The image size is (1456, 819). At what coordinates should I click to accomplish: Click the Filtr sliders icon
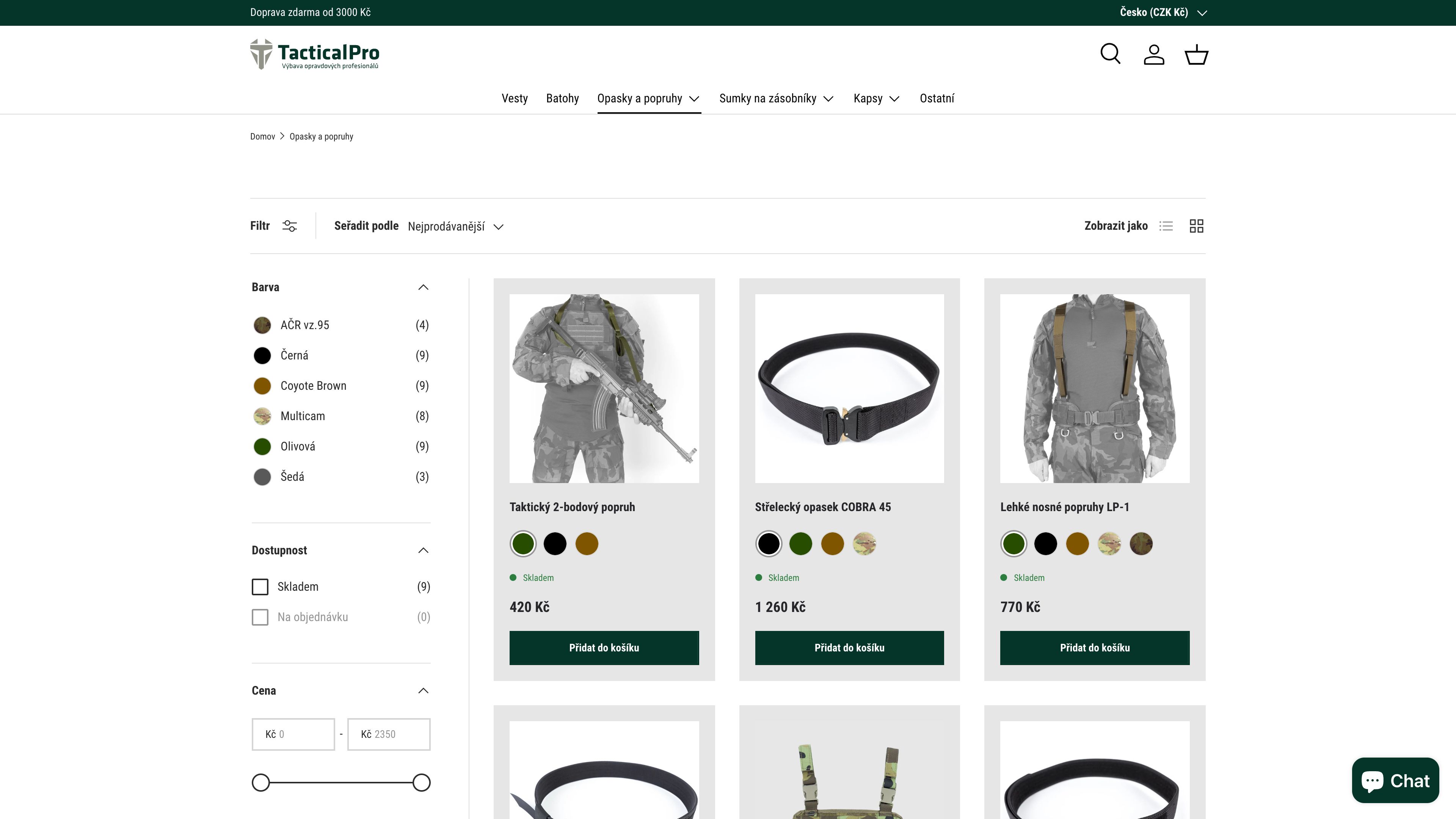point(289,226)
